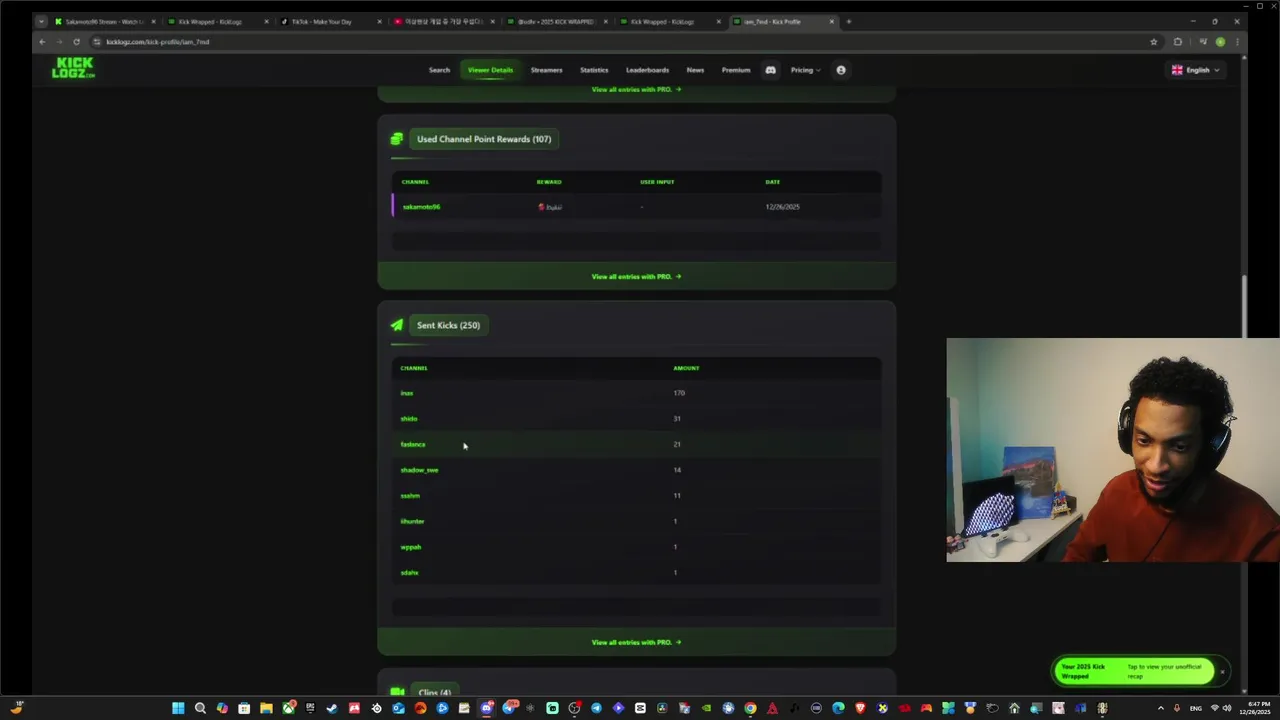The image size is (1280, 720).
Task: Open Google Chrome from the taskbar
Action: (750, 708)
